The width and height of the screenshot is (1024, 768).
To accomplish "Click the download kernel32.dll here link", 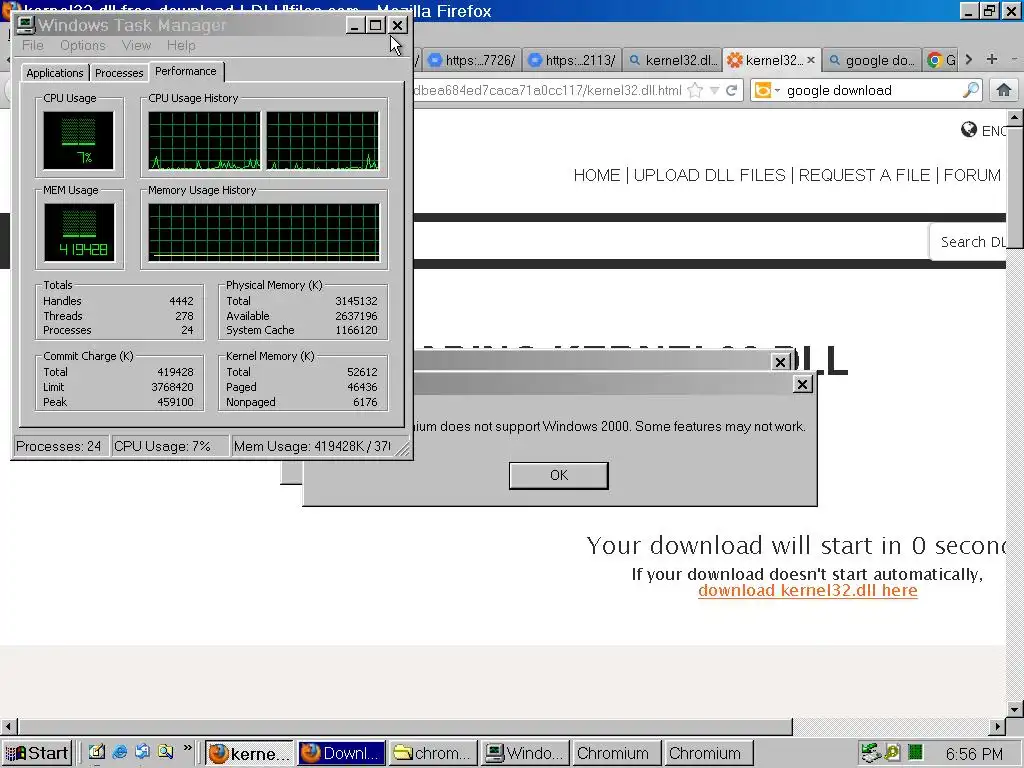I will click(x=808, y=590).
